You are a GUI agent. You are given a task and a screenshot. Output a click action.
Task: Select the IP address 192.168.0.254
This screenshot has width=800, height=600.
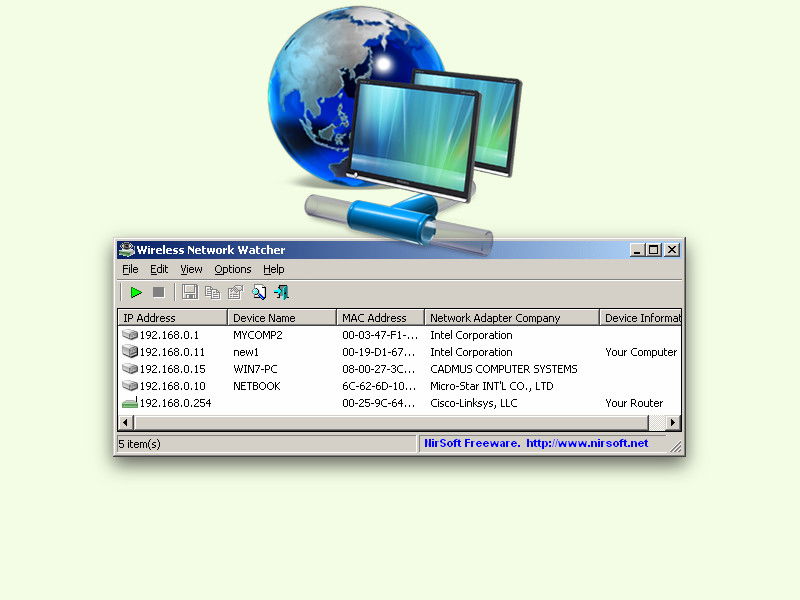point(175,403)
